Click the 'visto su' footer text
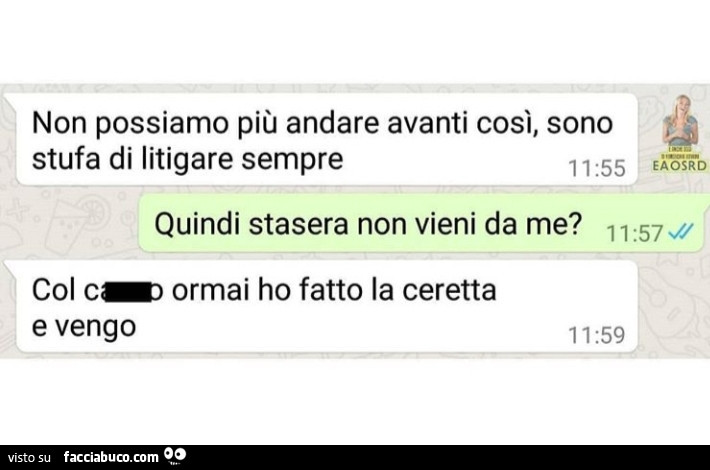Viewport: 710px width, 470px height. [x=29, y=458]
